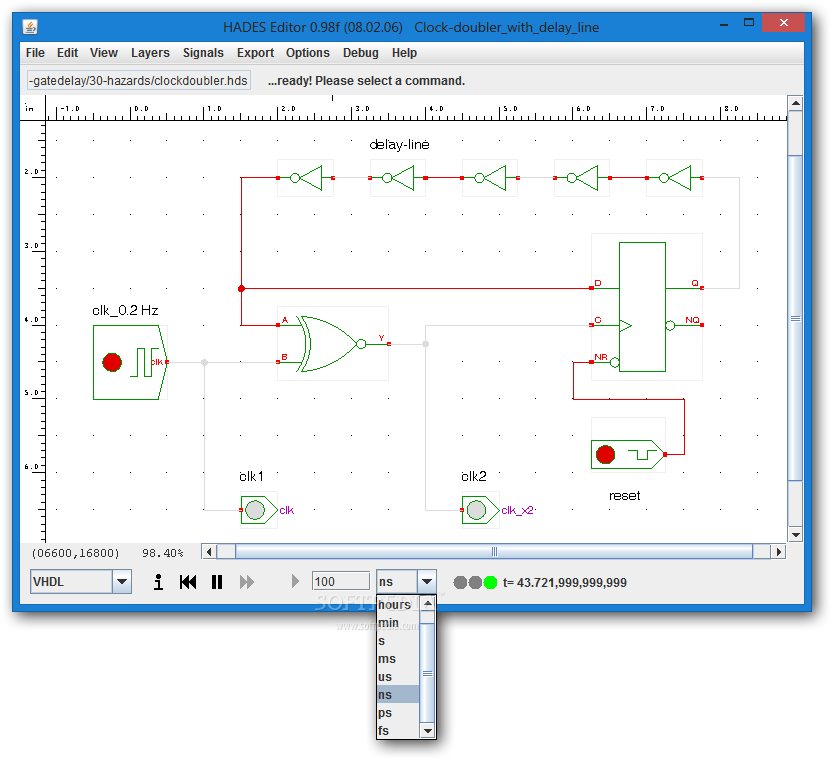This screenshot has width=832, height=760.
Task: Click the horizontal scrollbar right arrow
Action: 778,552
